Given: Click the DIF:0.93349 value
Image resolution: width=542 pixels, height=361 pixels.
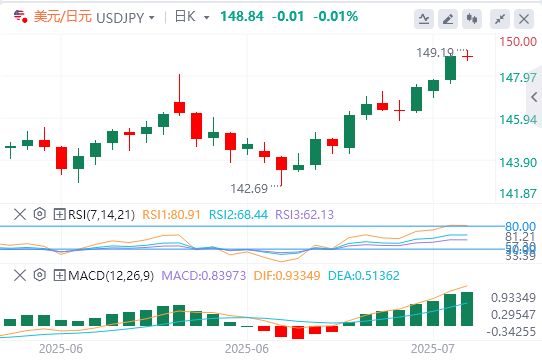Looking at the screenshot, I should 287,276.
